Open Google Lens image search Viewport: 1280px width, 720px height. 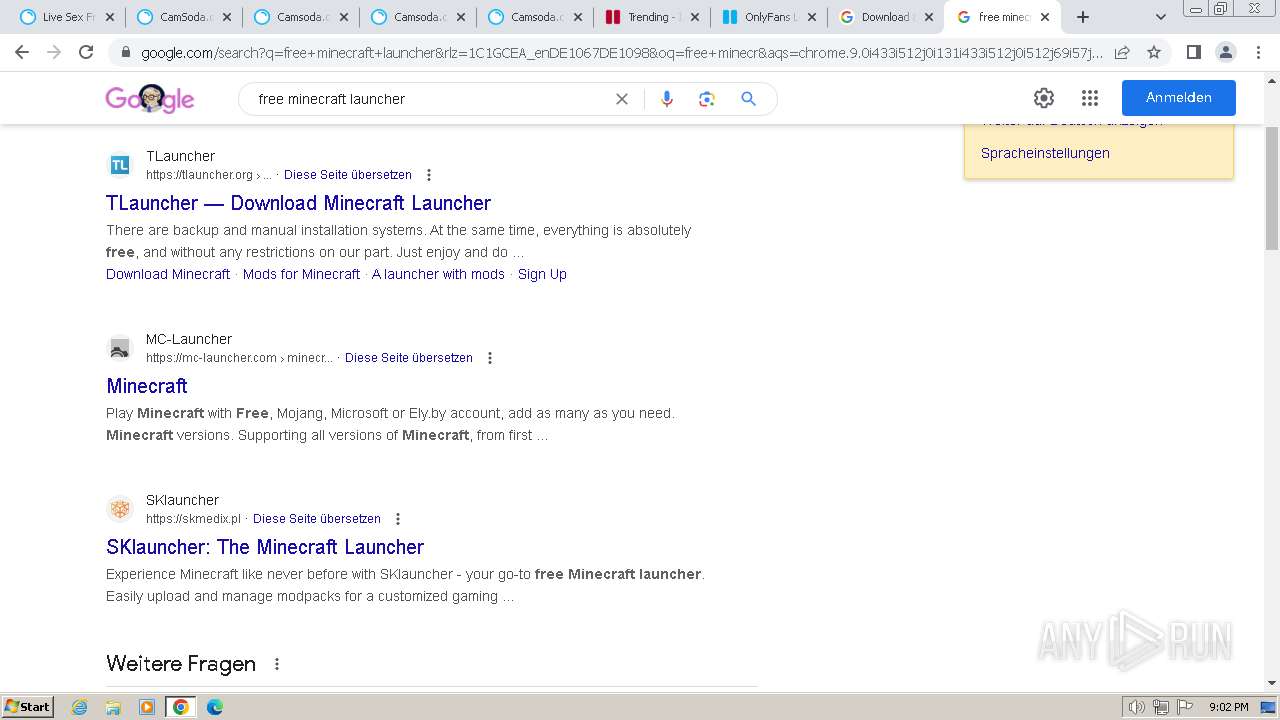(707, 99)
